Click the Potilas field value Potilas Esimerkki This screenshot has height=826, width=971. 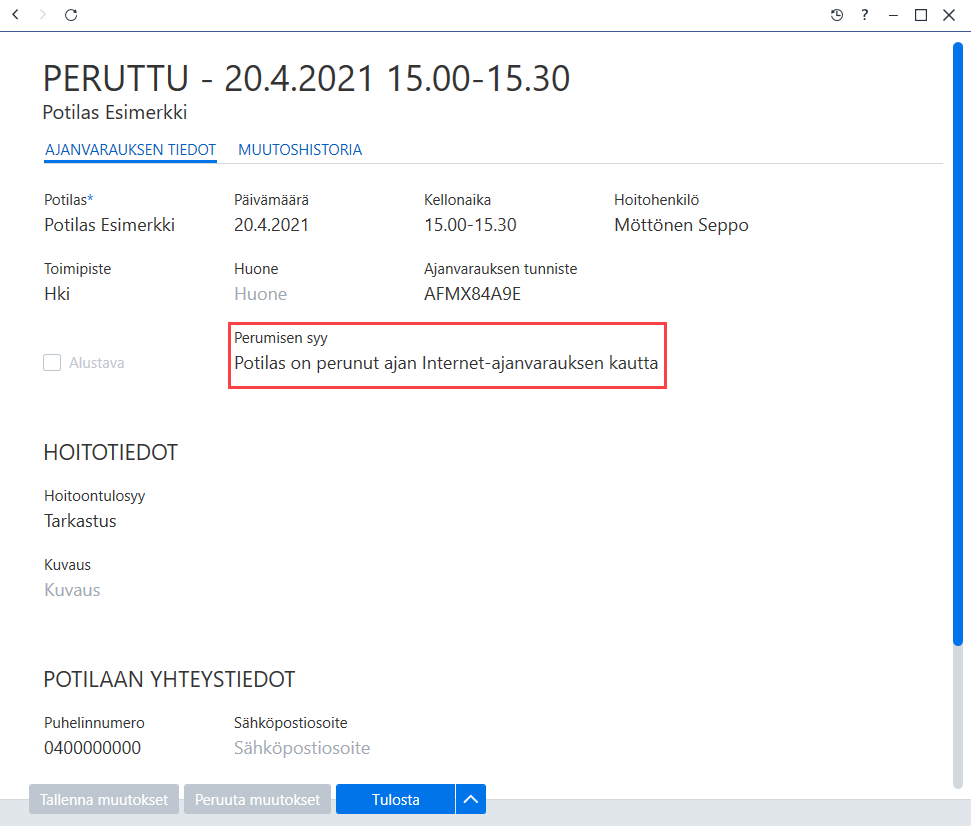[110, 225]
